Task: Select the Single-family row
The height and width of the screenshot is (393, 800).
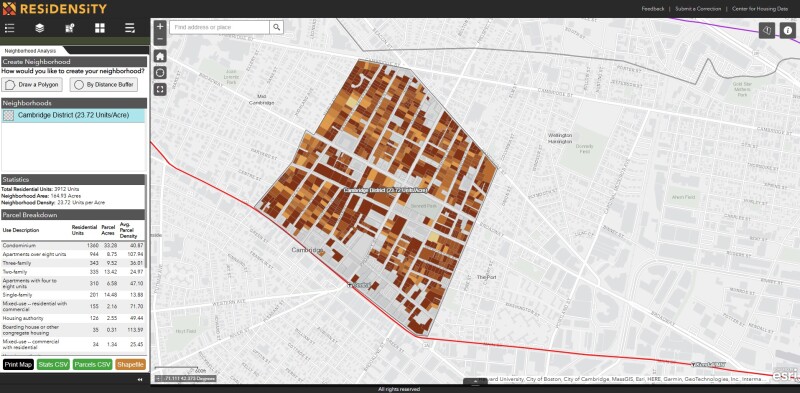Action: pos(73,295)
